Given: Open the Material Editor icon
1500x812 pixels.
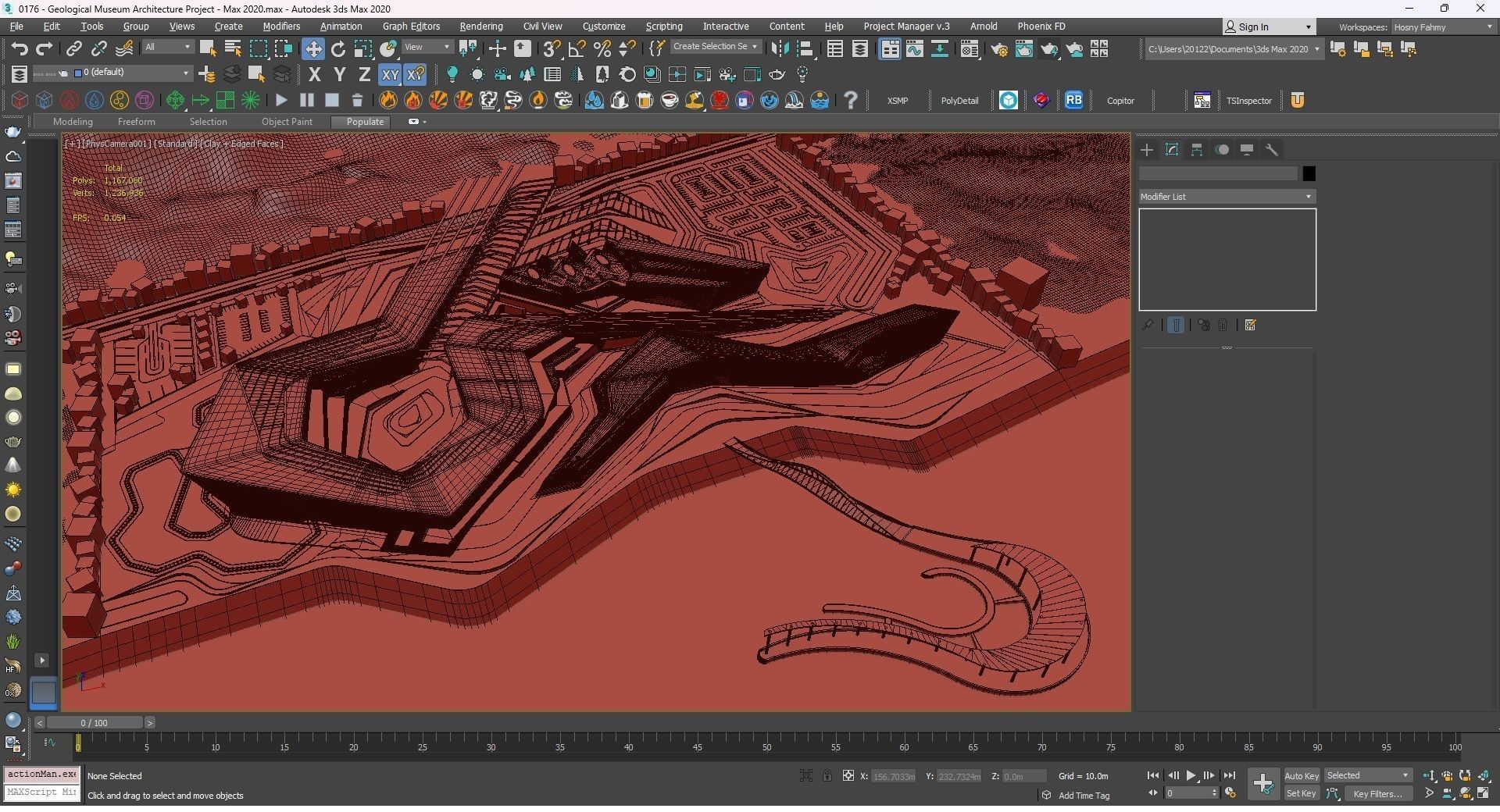Looking at the screenshot, I should [970, 49].
